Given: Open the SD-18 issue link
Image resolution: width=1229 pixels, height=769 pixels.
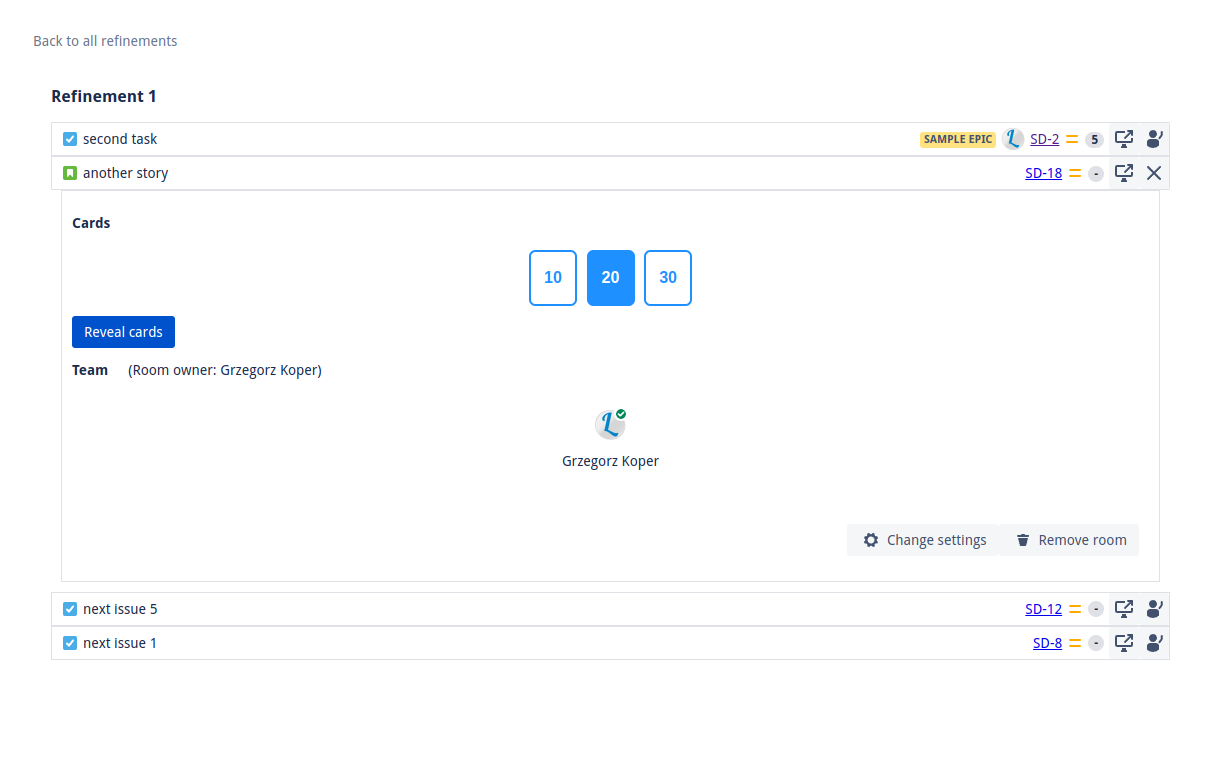Looking at the screenshot, I should (1043, 173).
